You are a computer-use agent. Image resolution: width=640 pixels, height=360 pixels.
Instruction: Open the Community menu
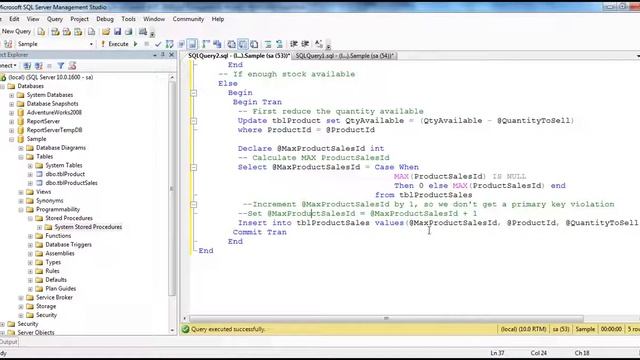(188, 19)
